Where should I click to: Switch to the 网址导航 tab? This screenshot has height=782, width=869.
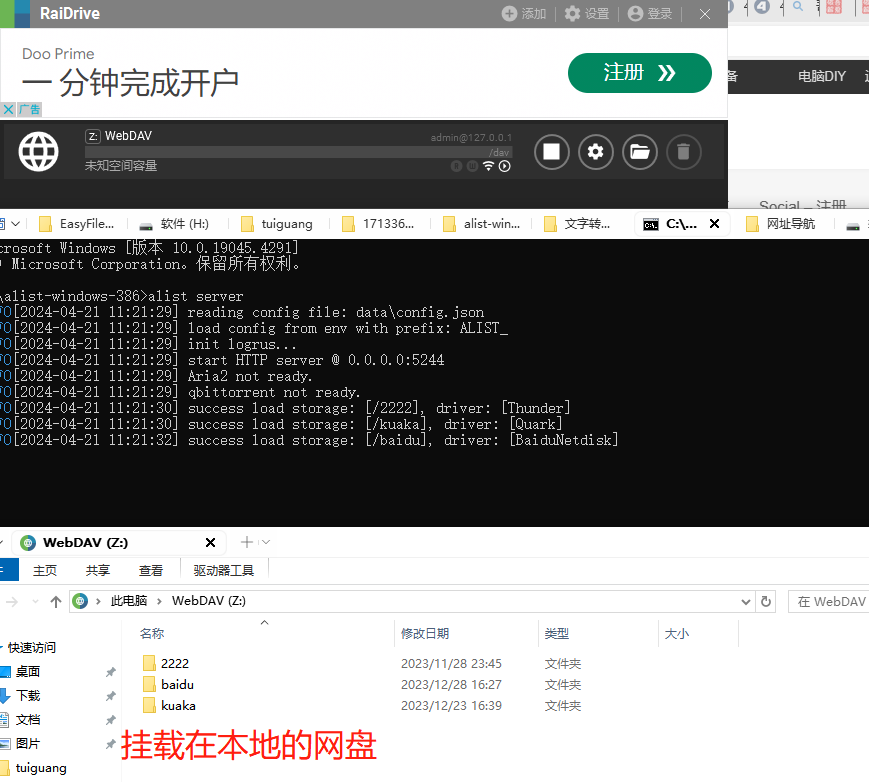[x=780, y=224]
